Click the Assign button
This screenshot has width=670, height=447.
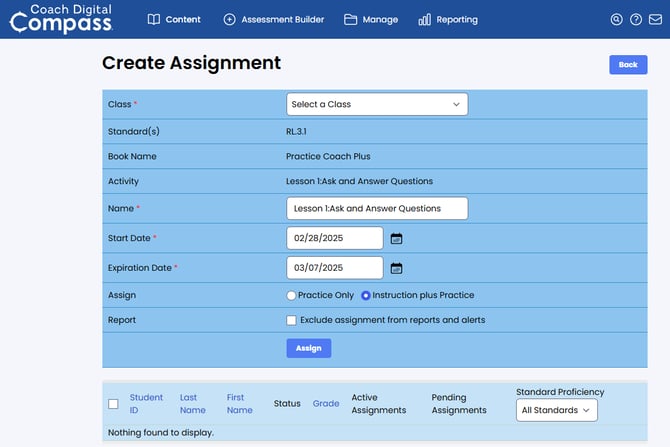[x=308, y=348]
